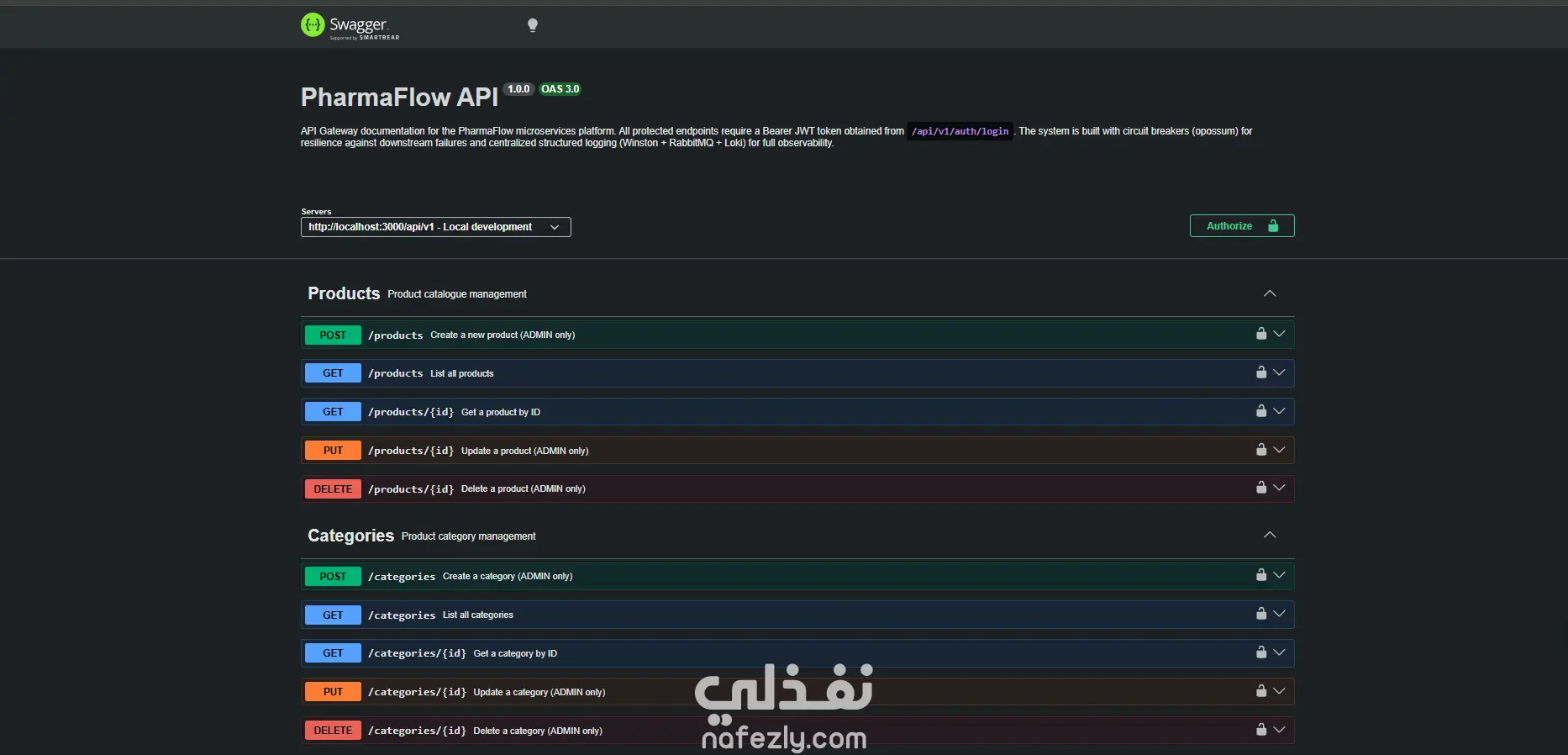Open the /api/v1/auth/login path reference
The image size is (1568, 755).
(960, 131)
